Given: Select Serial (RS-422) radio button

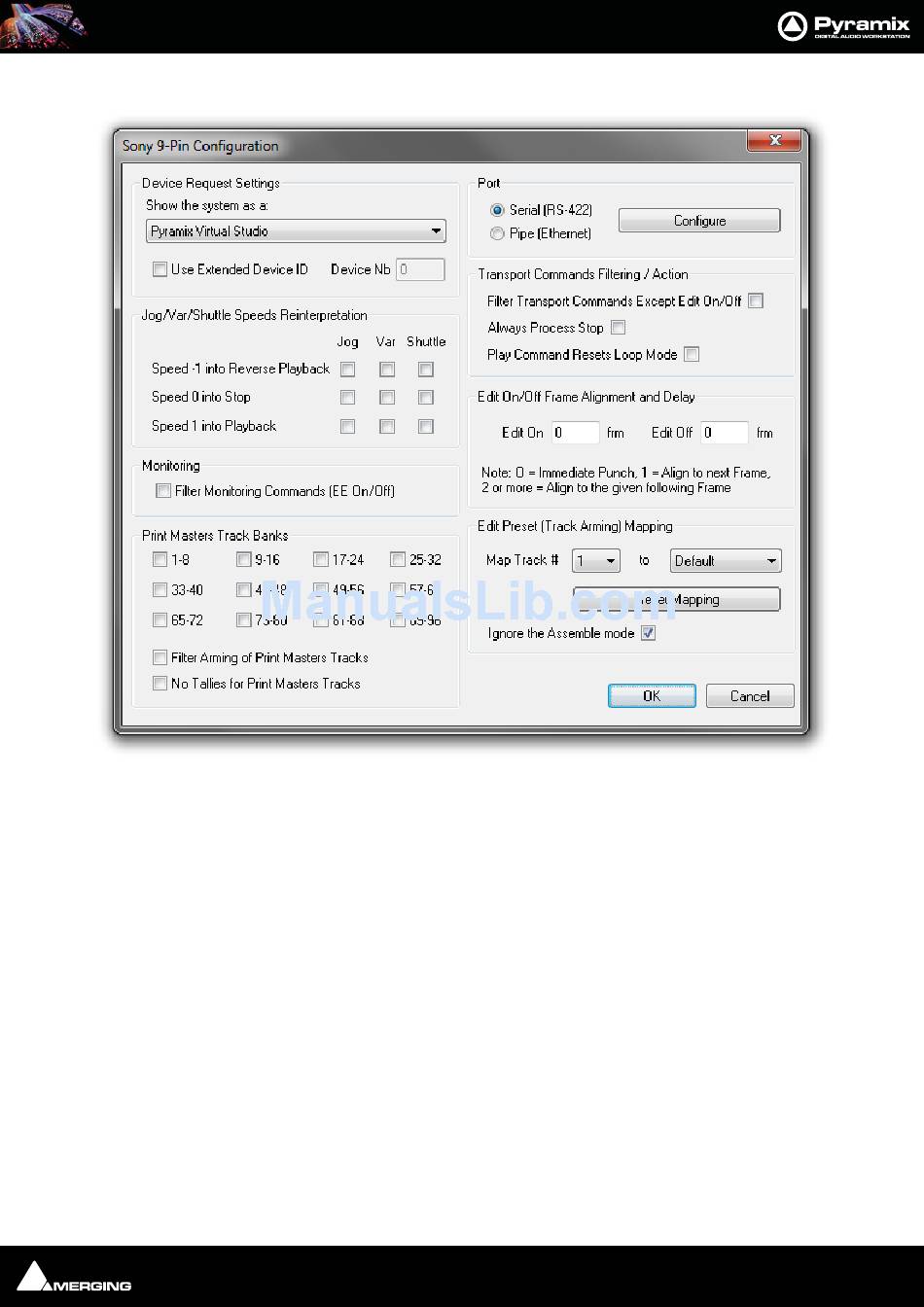Looking at the screenshot, I should point(497,210).
